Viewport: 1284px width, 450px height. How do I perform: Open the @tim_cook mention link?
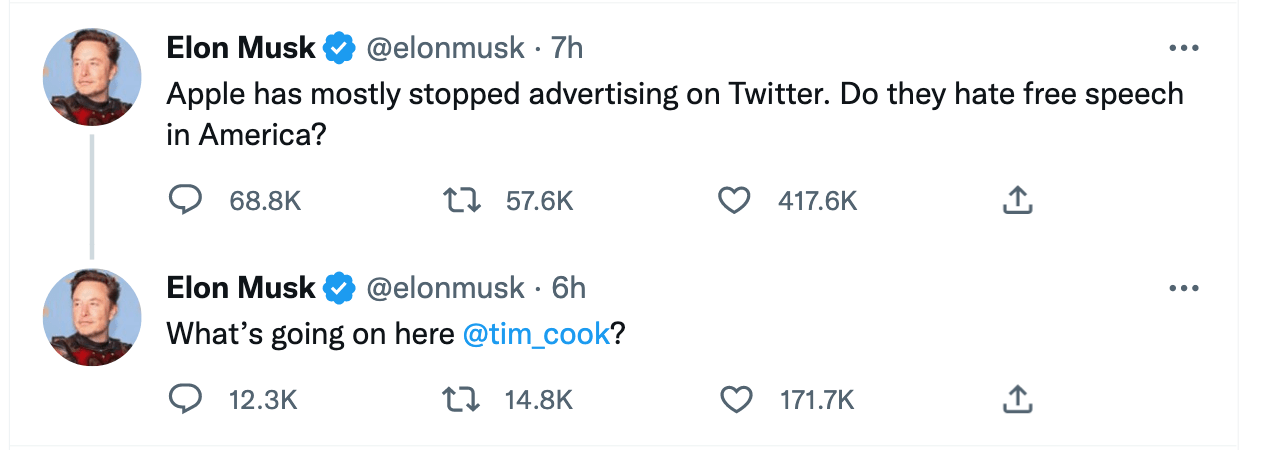tap(537, 334)
